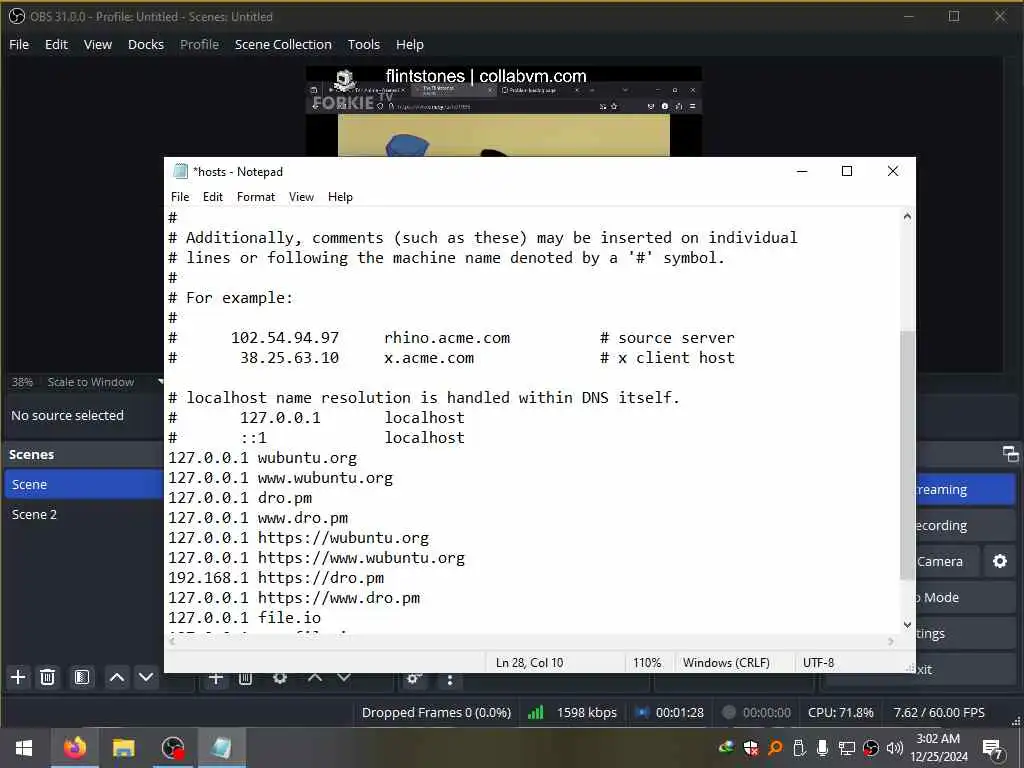Image resolution: width=1024 pixels, height=768 pixels.
Task: Click the Stop Streaming button in OBS
Action: 965,489
